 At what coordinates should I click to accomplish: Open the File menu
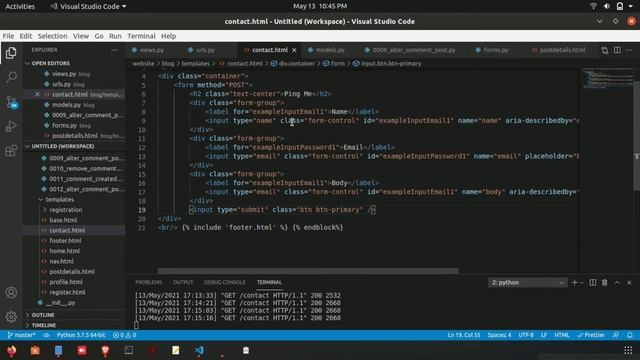(x=8, y=36)
